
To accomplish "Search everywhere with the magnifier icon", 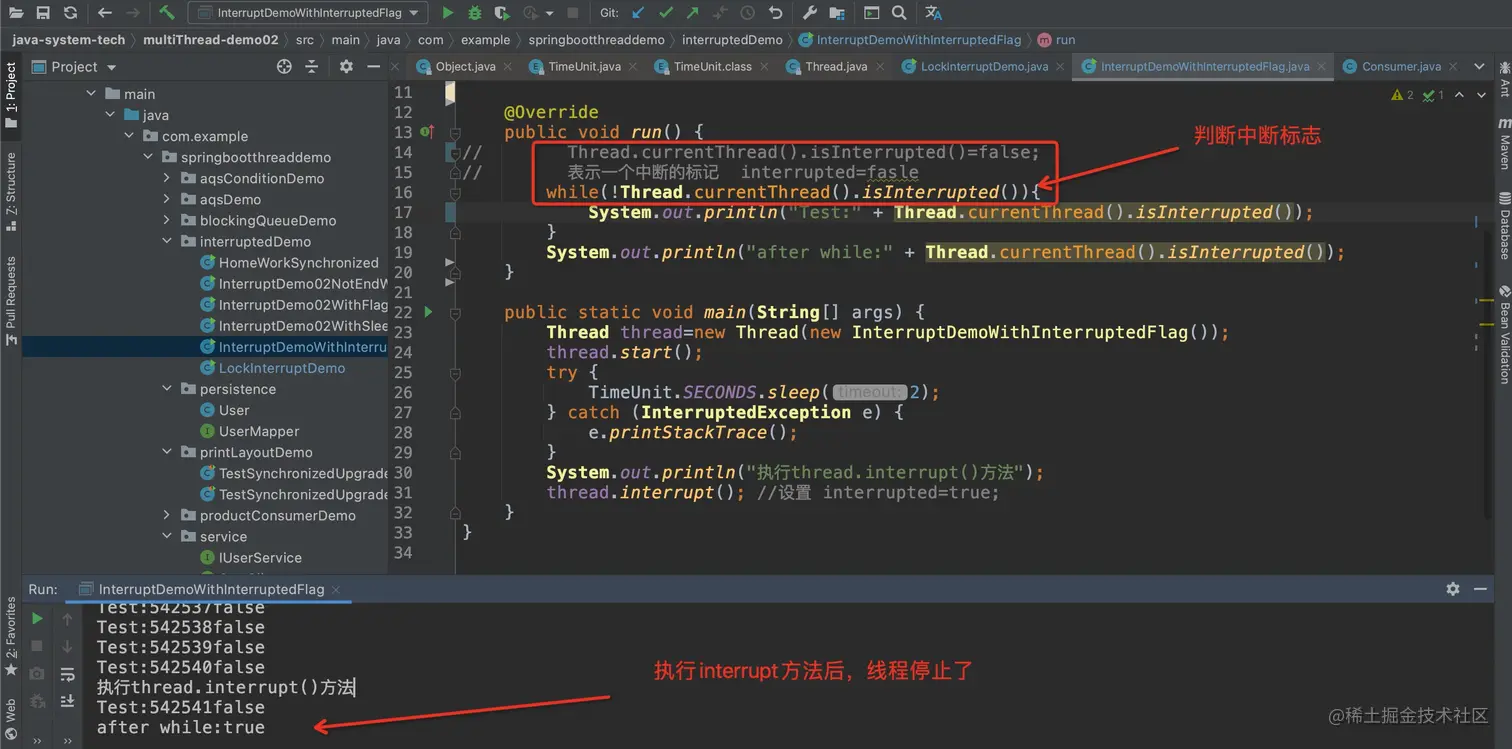I will [x=899, y=13].
